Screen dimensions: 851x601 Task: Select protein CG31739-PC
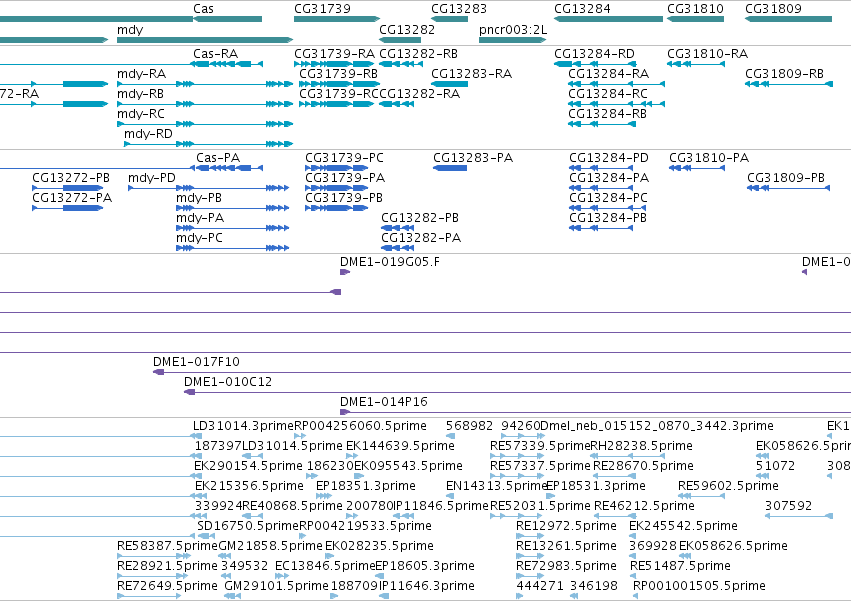tap(344, 158)
